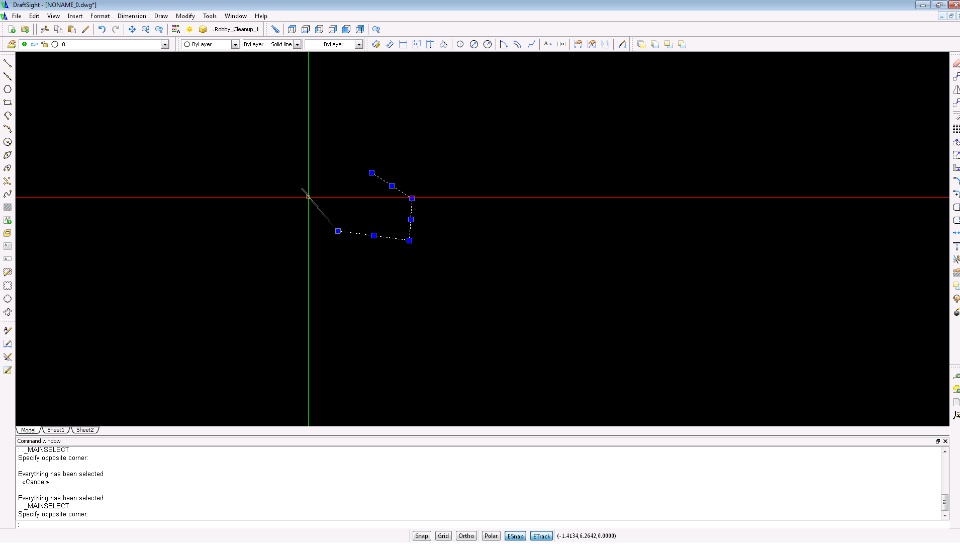Open the Format menu
The width and height of the screenshot is (960, 546).
tap(100, 16)
